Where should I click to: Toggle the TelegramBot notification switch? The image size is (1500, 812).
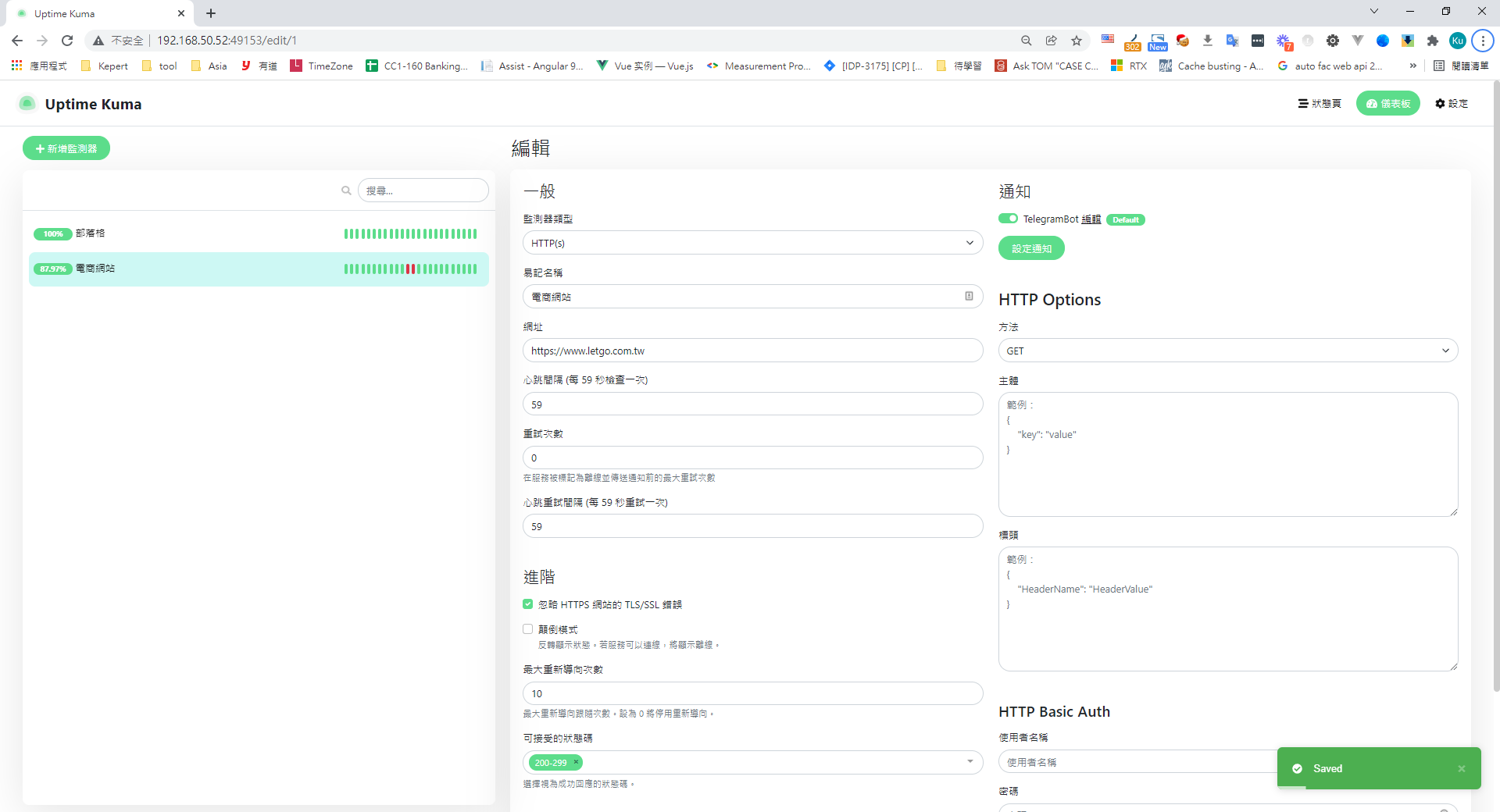[1008, 219]
